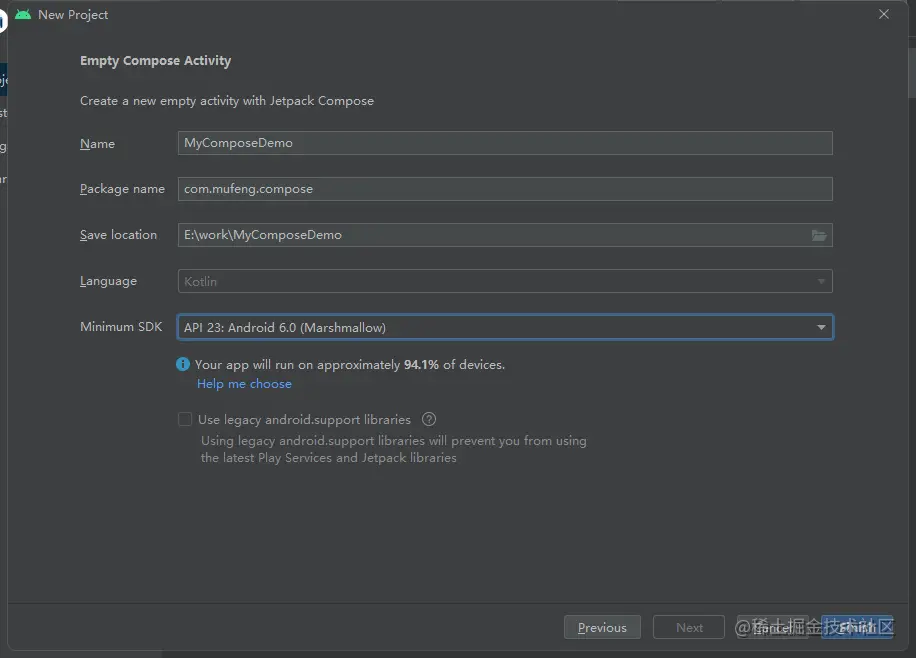The height and width of the screenshot is (658, 916).
Task: Click the Next button
Action: click(x=689, y=627)
